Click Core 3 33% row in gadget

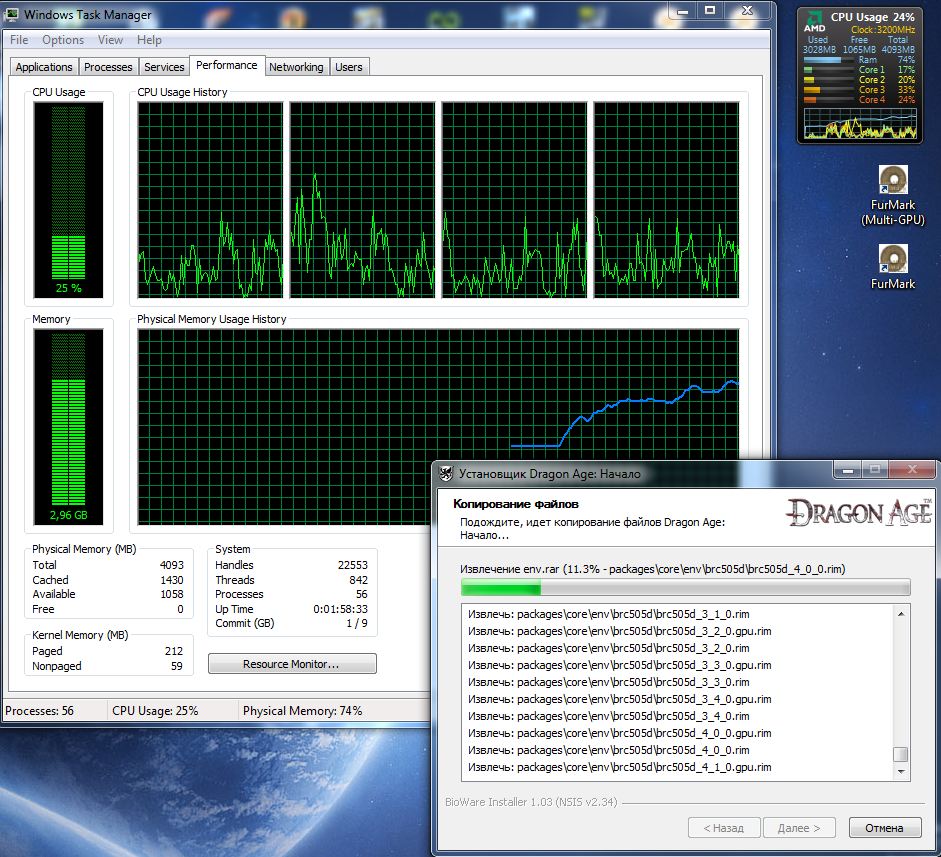point(859,89)
